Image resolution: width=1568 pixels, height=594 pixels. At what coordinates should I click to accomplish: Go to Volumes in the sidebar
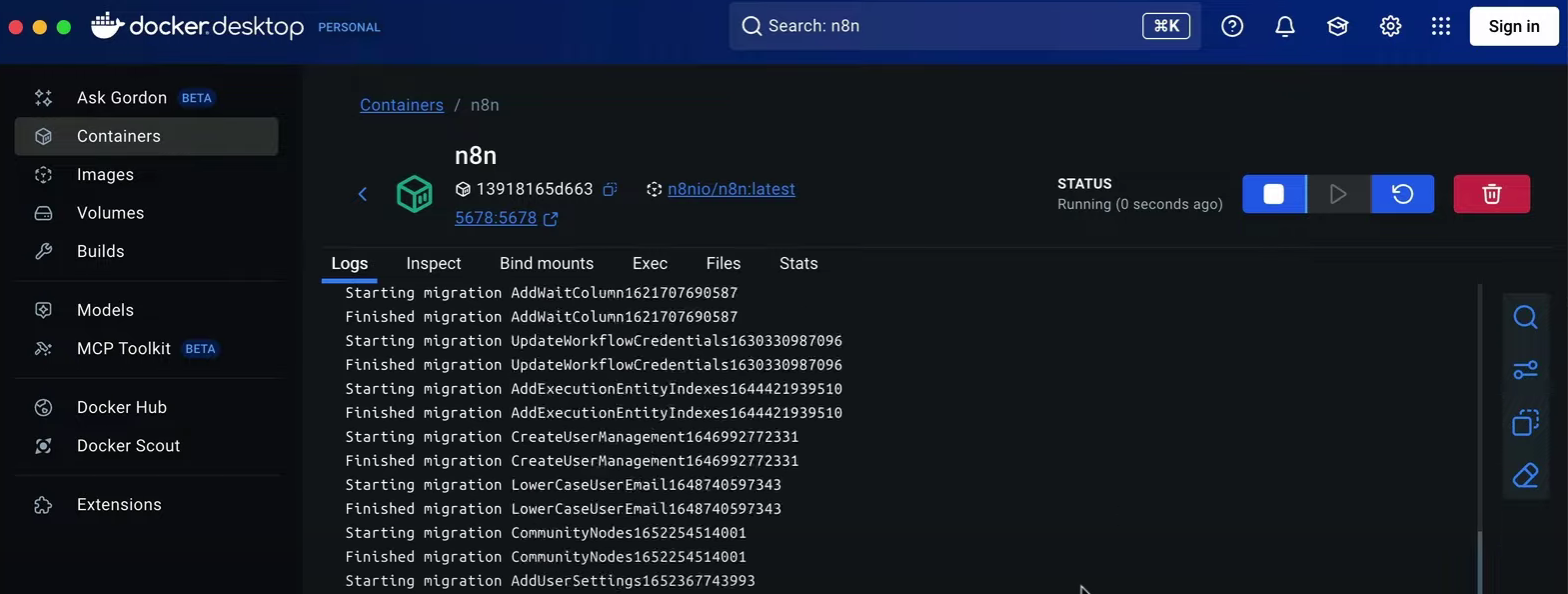[146, 213]
